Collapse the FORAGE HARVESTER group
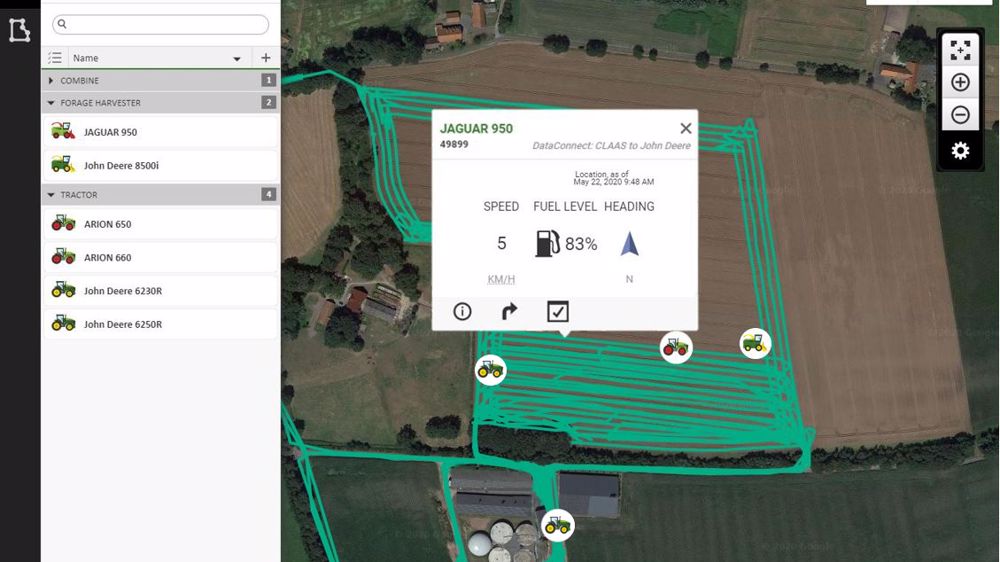The width and height of the screenshot is (1000, 562). [51, 103]
